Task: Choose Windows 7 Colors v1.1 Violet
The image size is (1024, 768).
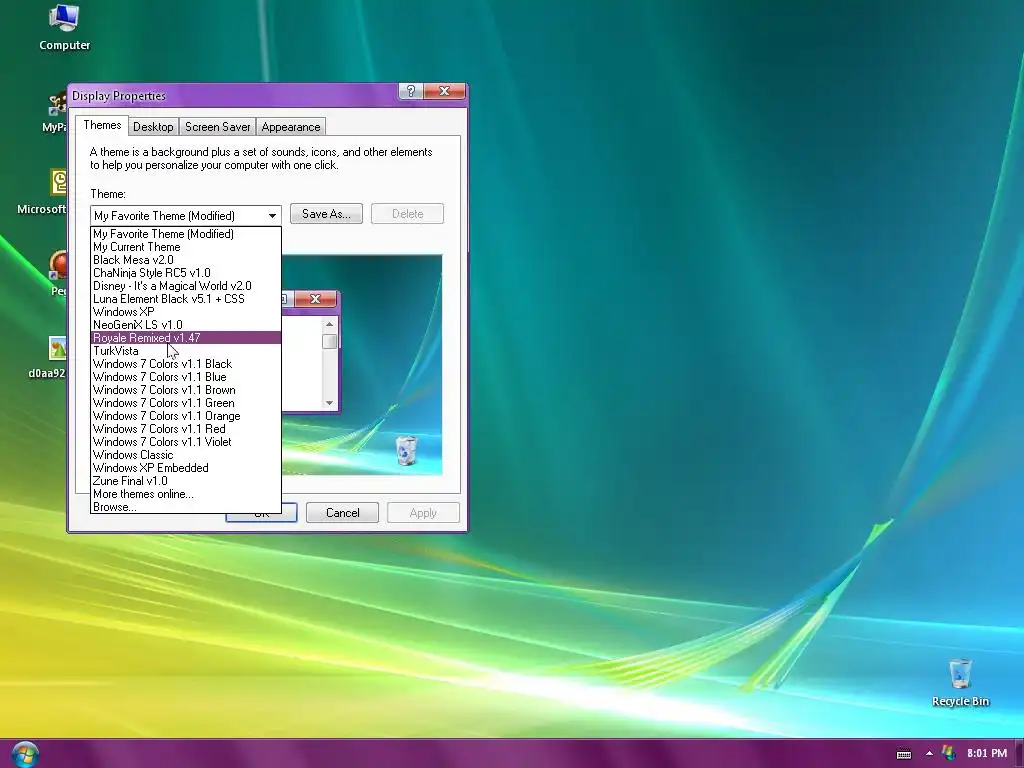Action: pyautogui.click(x=185, y=442)
